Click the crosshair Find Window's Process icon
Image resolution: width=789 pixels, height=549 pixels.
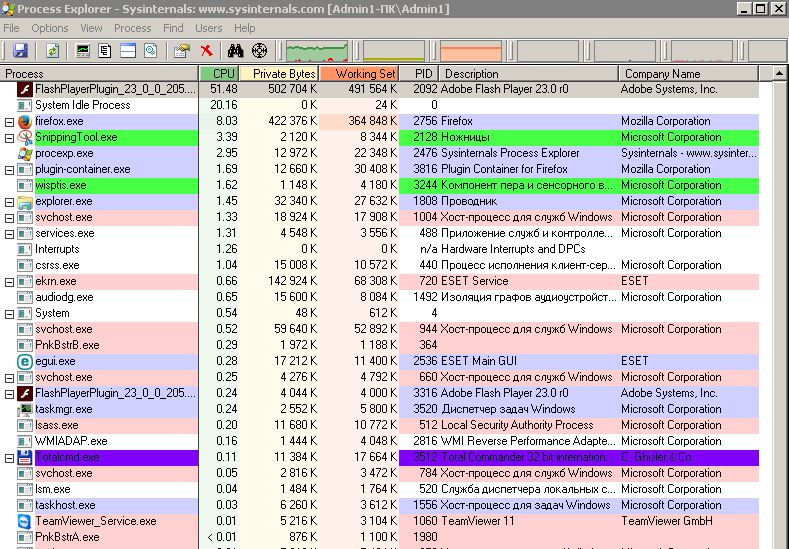260,50
